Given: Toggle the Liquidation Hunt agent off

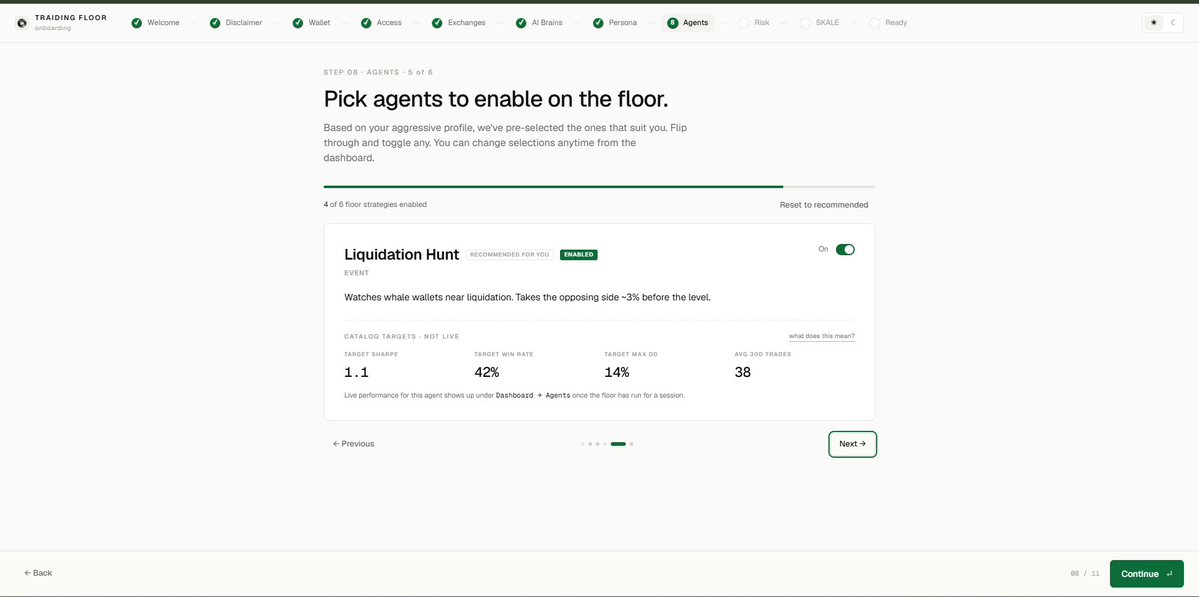Looking at the screenshot, I should 845,249.
